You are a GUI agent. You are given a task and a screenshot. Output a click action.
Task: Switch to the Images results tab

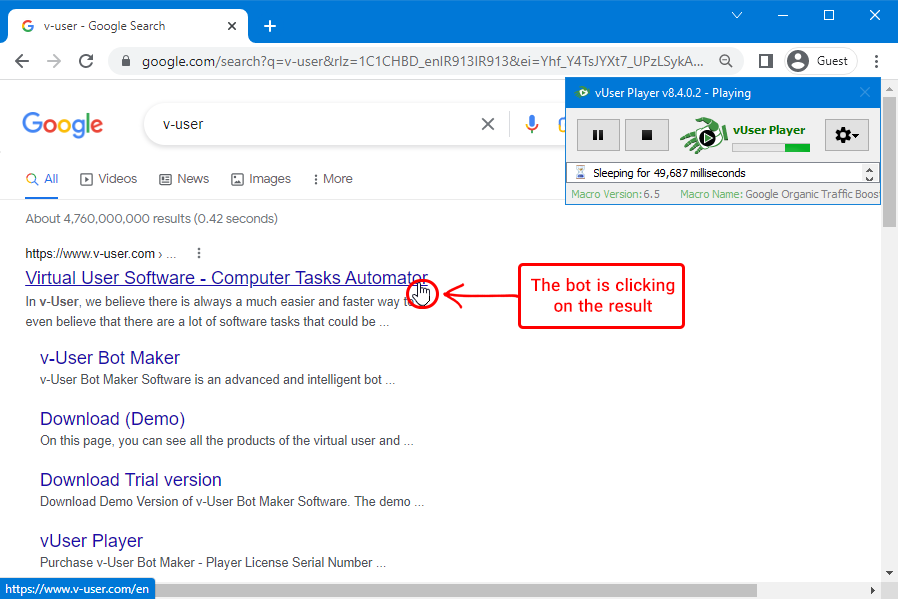261,179
